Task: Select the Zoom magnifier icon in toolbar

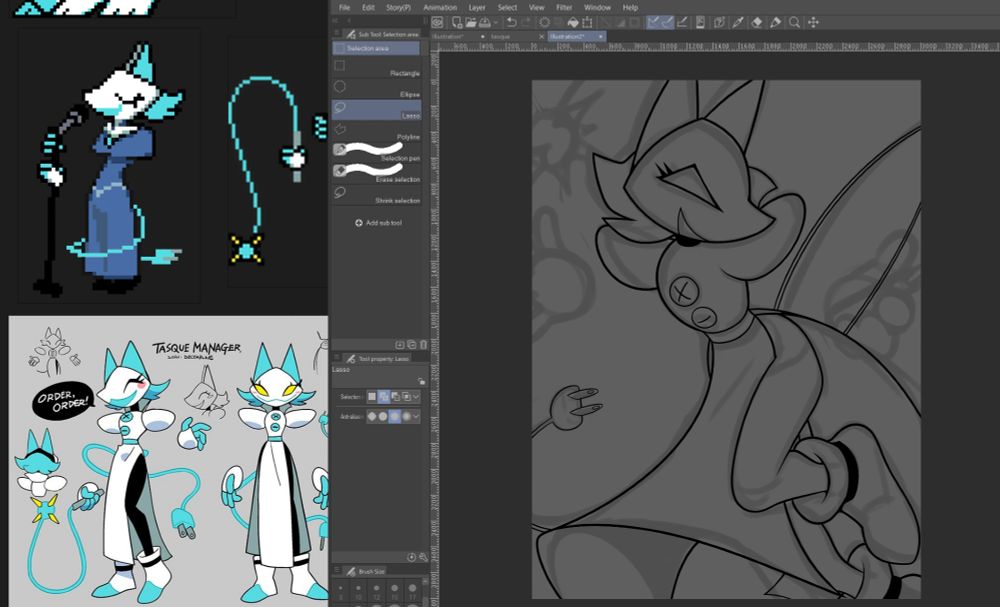Action: point(794,22)
